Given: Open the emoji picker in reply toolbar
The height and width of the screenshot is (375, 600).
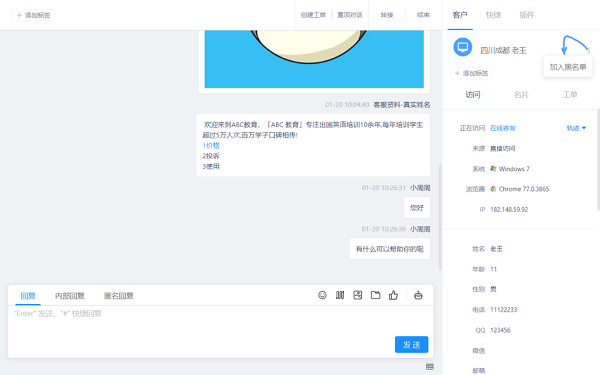Looking at the screenshot, I should coord(322,295).
